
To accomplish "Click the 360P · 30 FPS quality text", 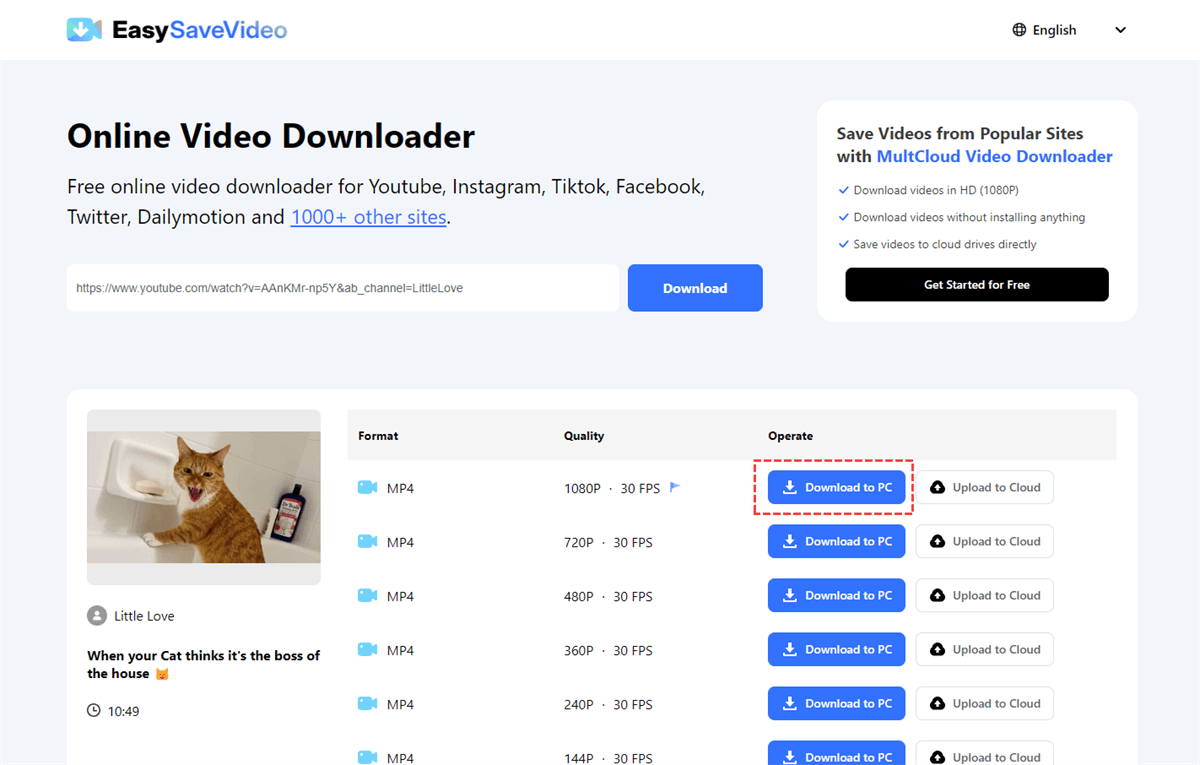I will (608, 650).
